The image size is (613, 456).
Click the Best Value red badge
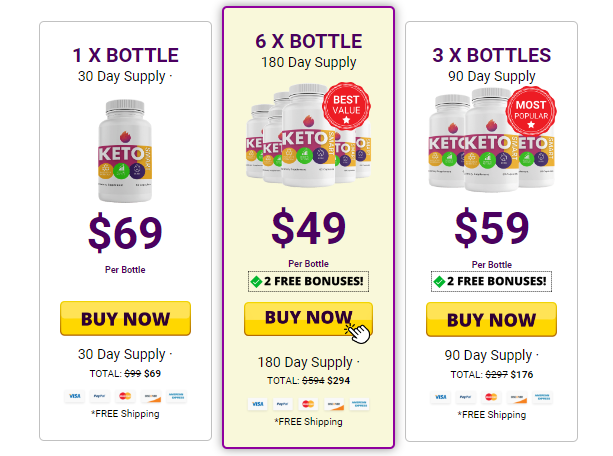coord(346,106)
